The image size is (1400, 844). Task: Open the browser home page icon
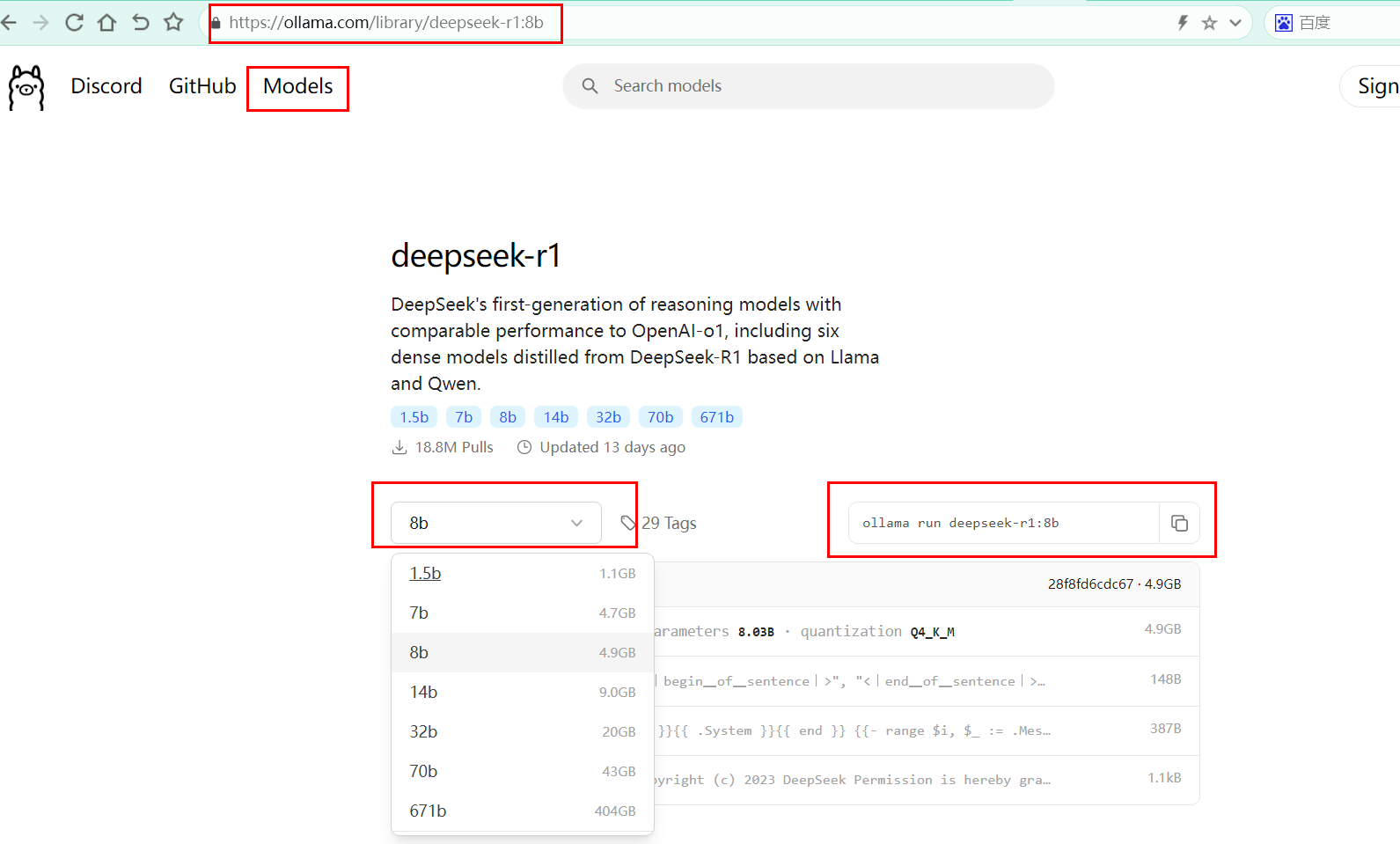tap(107, 23)
